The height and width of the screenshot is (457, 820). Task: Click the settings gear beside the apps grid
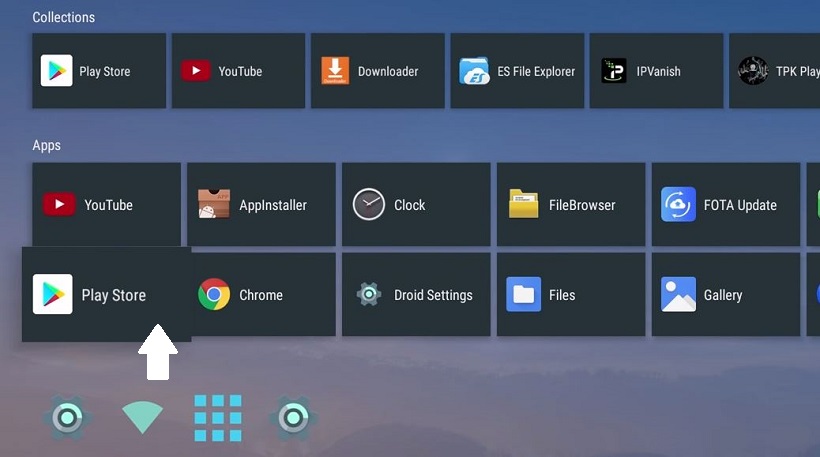(293, 417)
